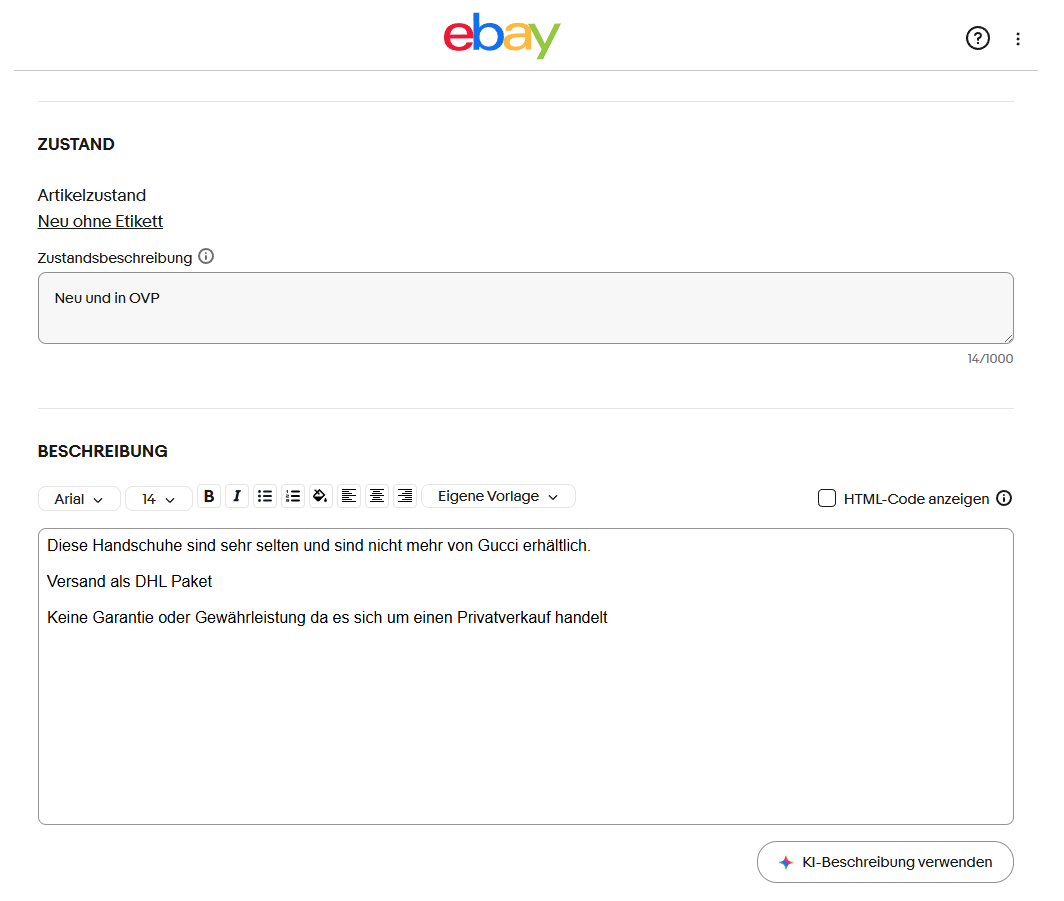1064x901 pixels.
Task: Center align the description text
Action: coord(377,497)
